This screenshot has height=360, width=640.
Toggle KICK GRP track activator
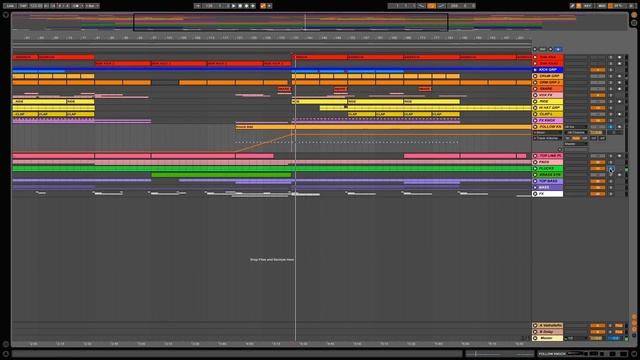(598, 70)
